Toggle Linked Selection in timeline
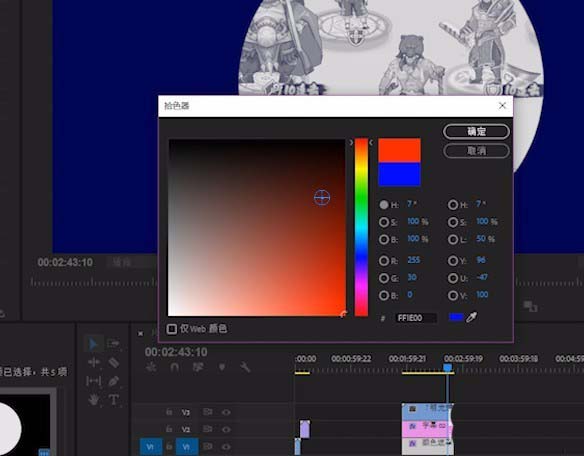This screenshot has height=456, width=584. point(198,367)
